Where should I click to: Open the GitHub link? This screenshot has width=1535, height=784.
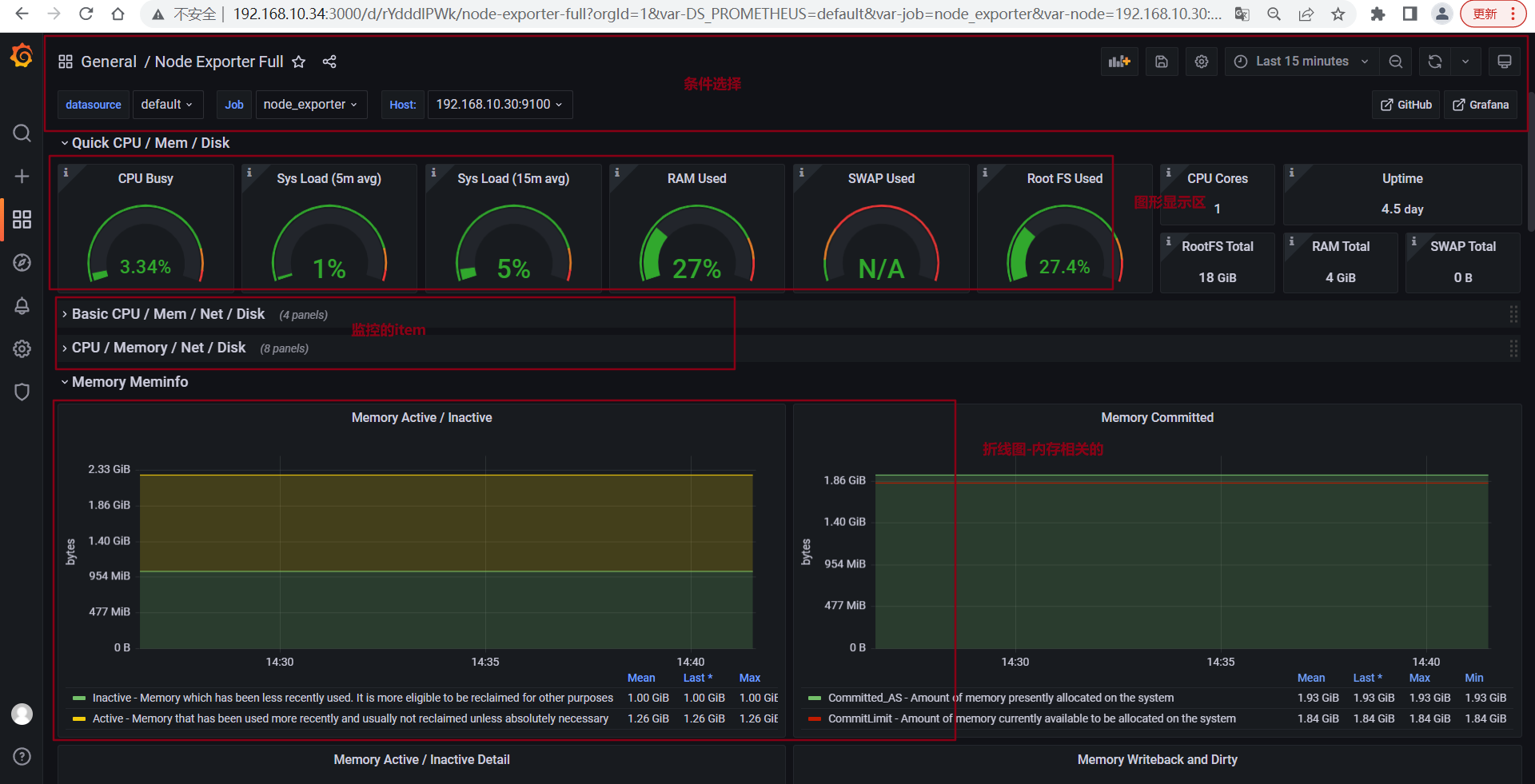point(1406,105)
